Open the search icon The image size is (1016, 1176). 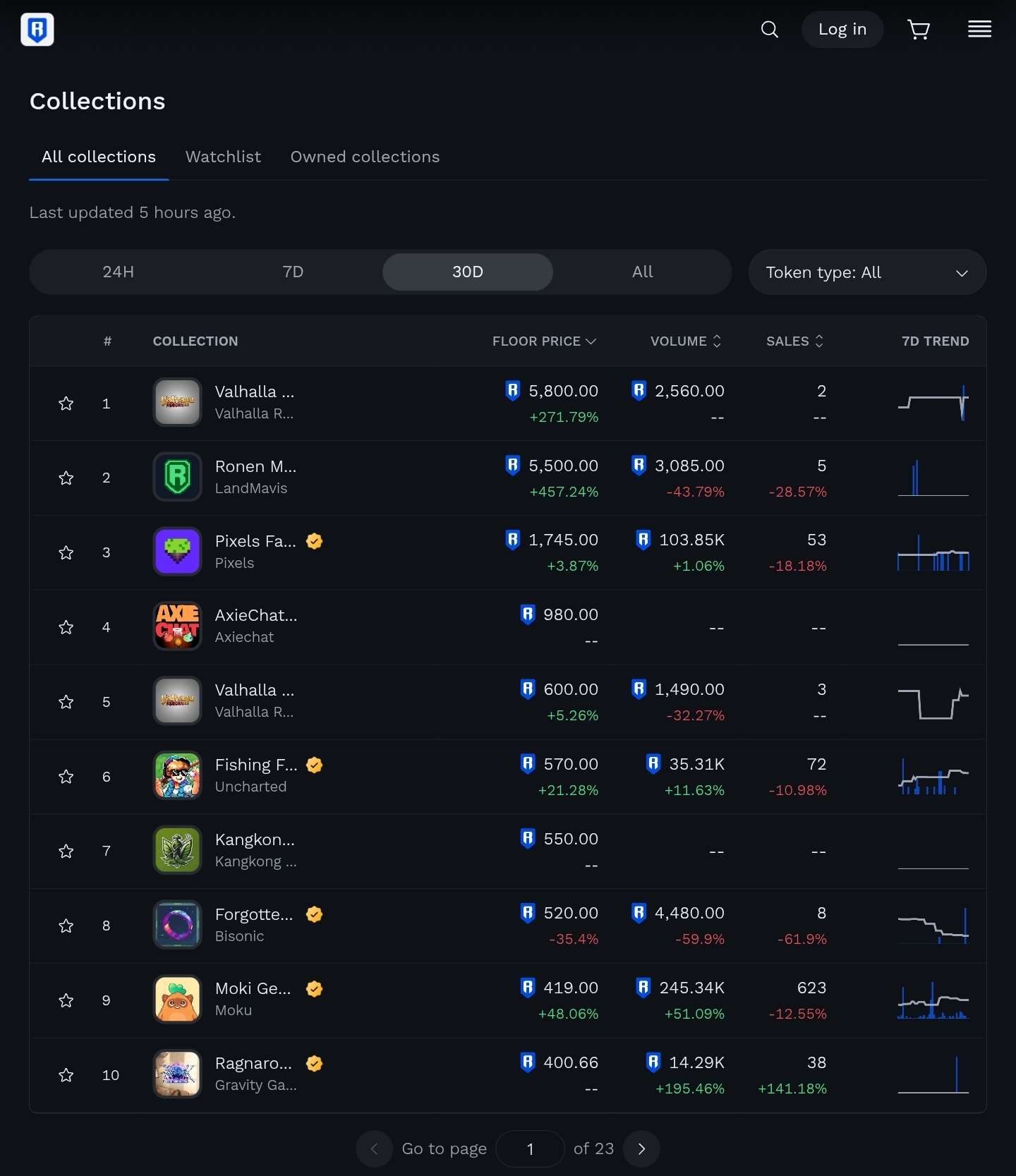pos(769,30)
